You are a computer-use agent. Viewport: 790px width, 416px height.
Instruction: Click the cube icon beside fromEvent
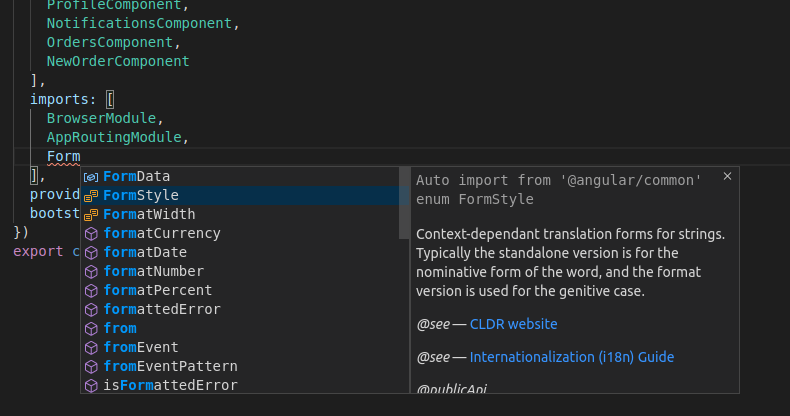[x=91, y=347]
